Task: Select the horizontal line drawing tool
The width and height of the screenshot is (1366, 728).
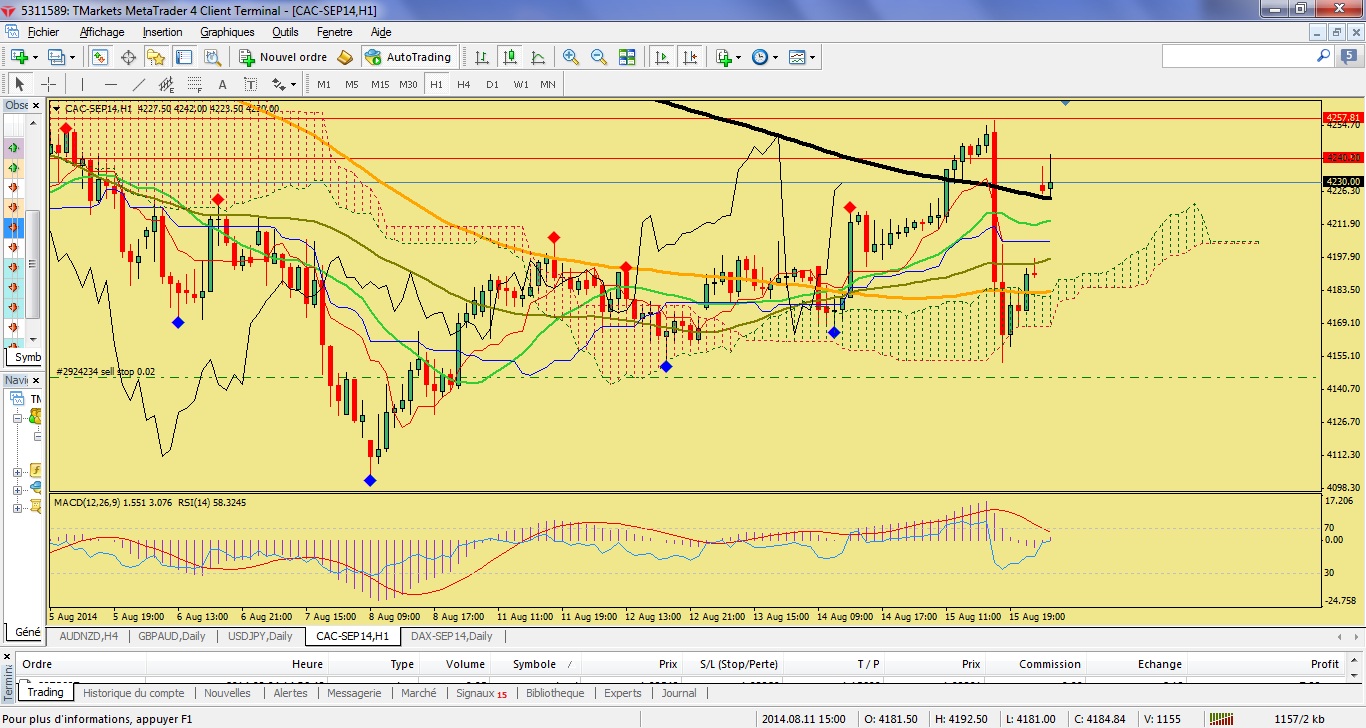Action: click(x=110, y=84)
